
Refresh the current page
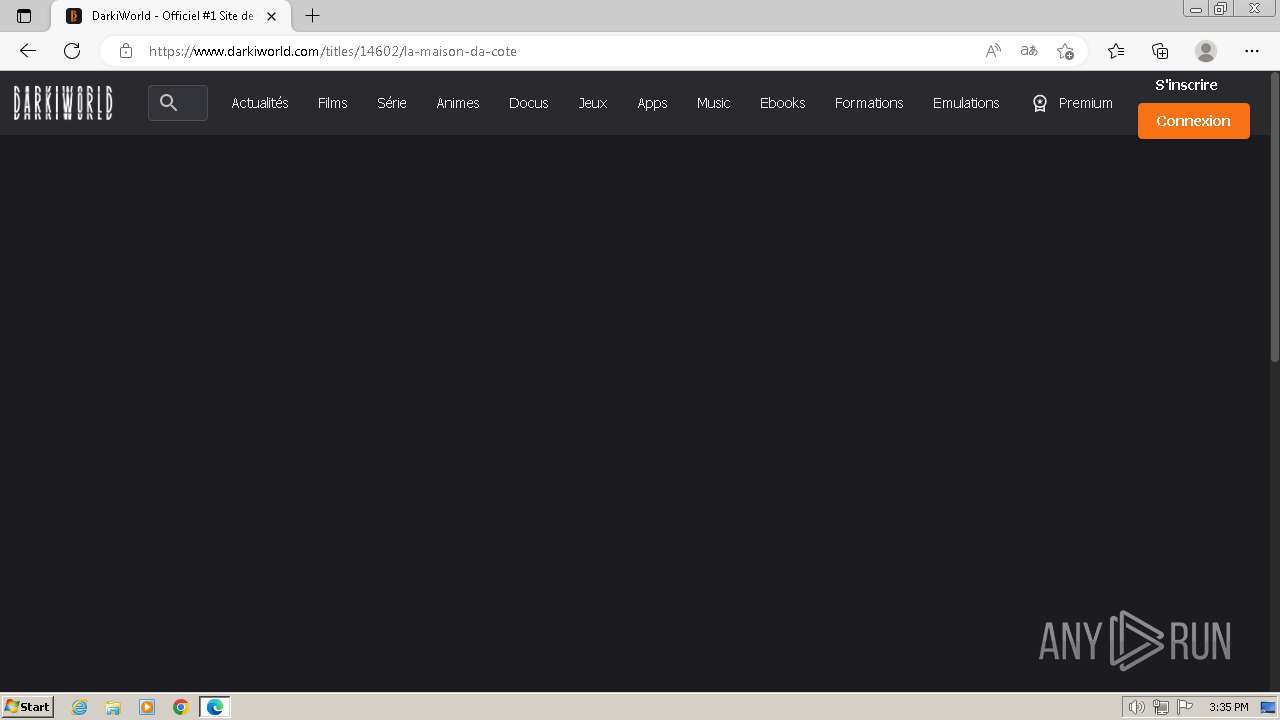tap(72, 51)
